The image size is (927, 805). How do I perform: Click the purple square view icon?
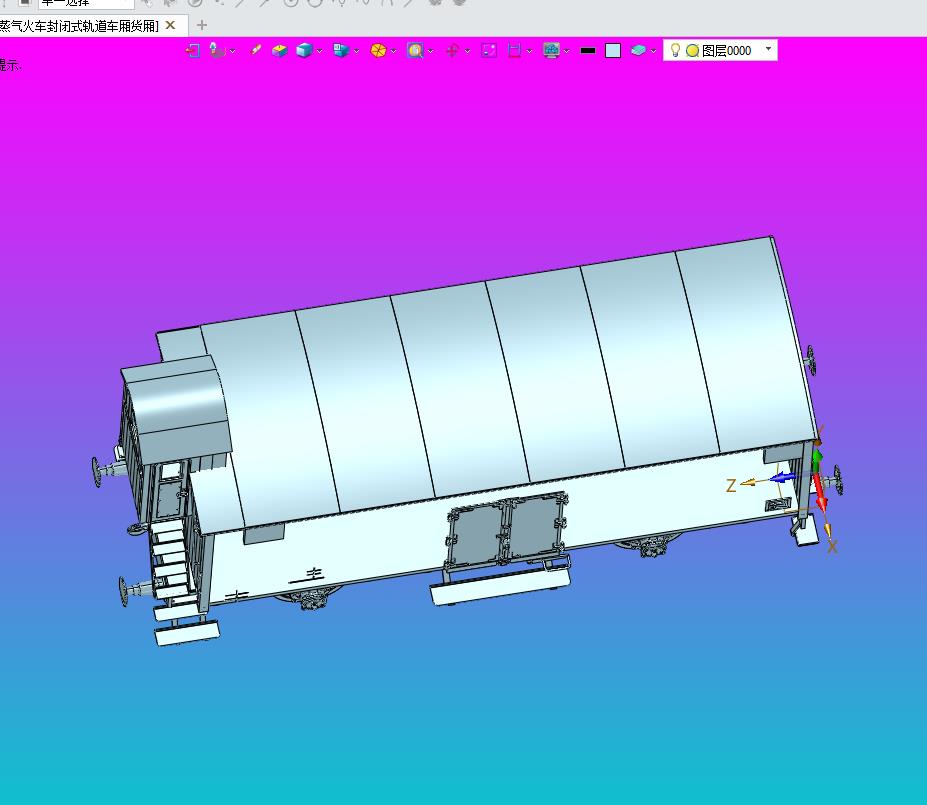489,51
